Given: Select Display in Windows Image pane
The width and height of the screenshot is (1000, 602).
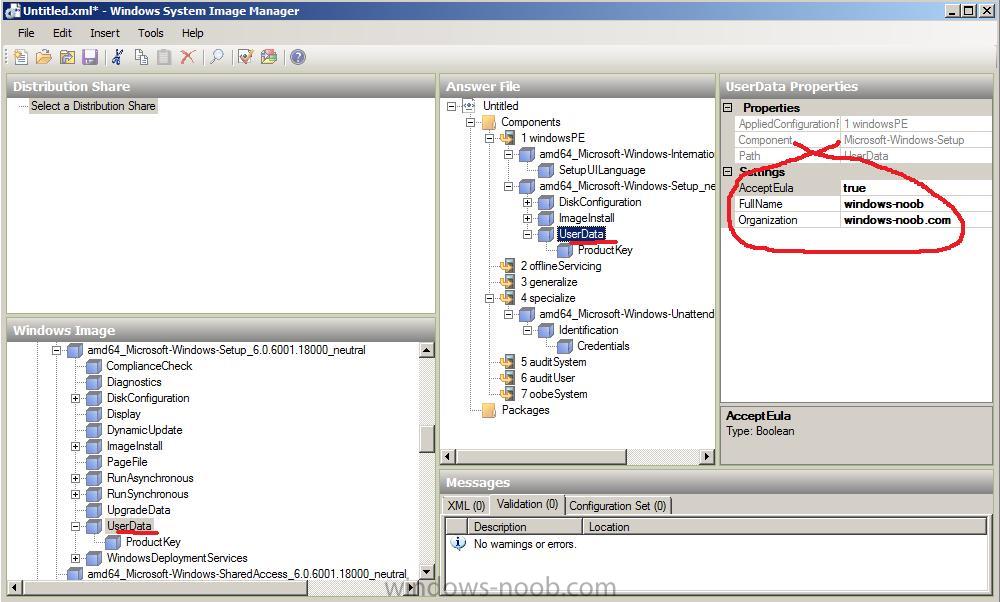Looking at the screenshot, I should click(124, 414).
